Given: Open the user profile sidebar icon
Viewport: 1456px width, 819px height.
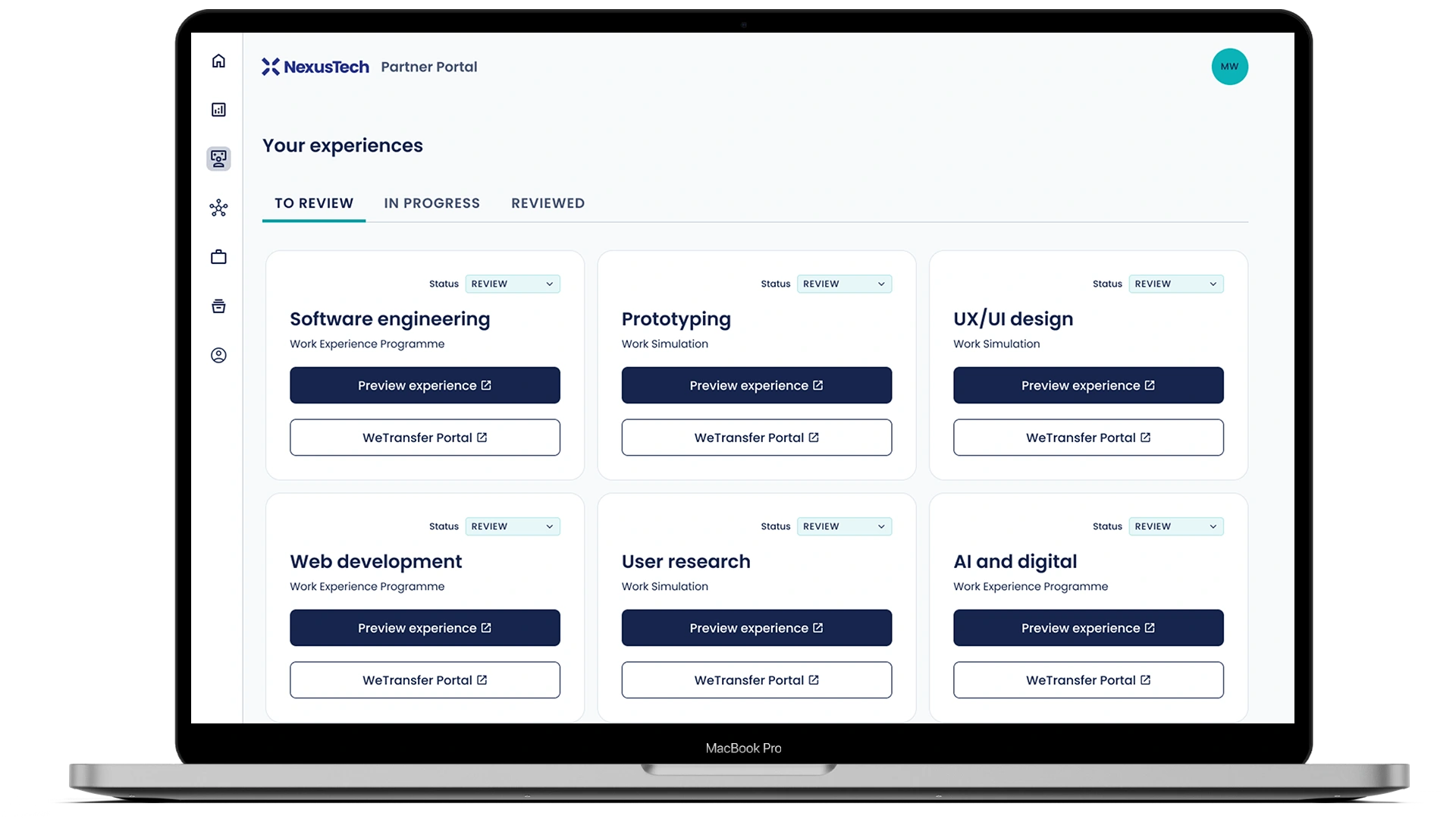Looking at the screenshot, I should [x=218, y=355].
